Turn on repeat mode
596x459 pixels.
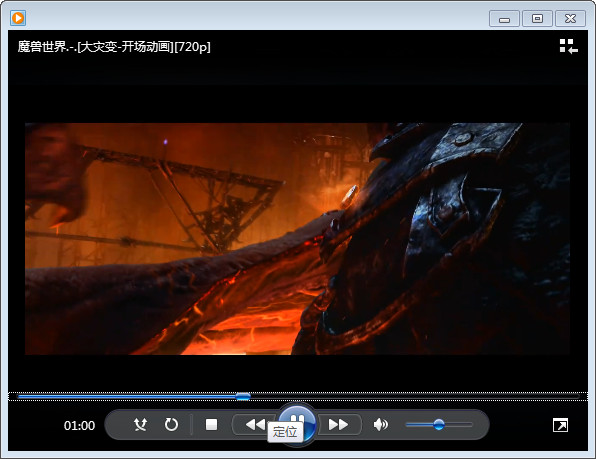click(x=171, y=424)
